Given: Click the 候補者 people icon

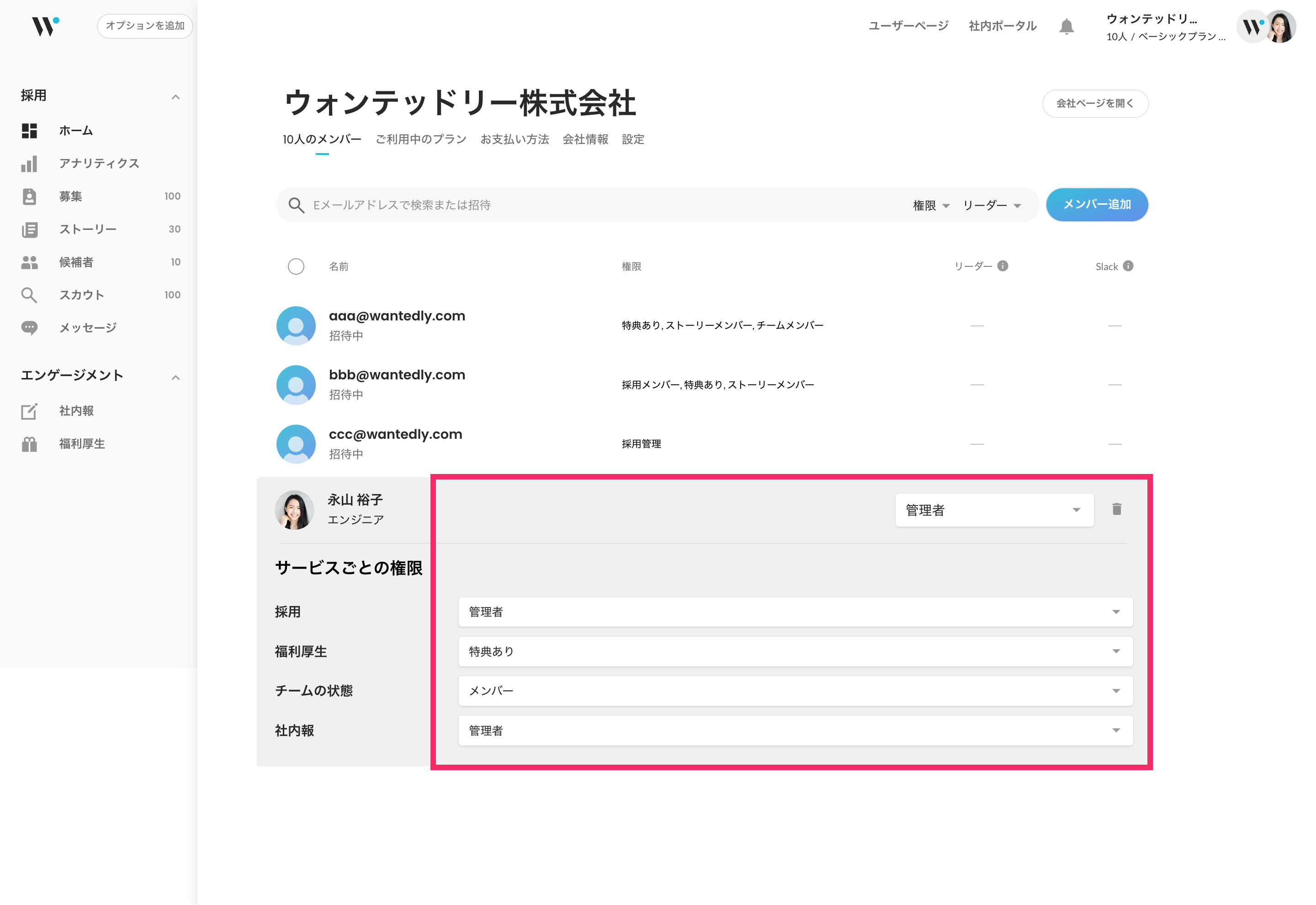Looking at the screenshot, I should [x=29, y=262].
